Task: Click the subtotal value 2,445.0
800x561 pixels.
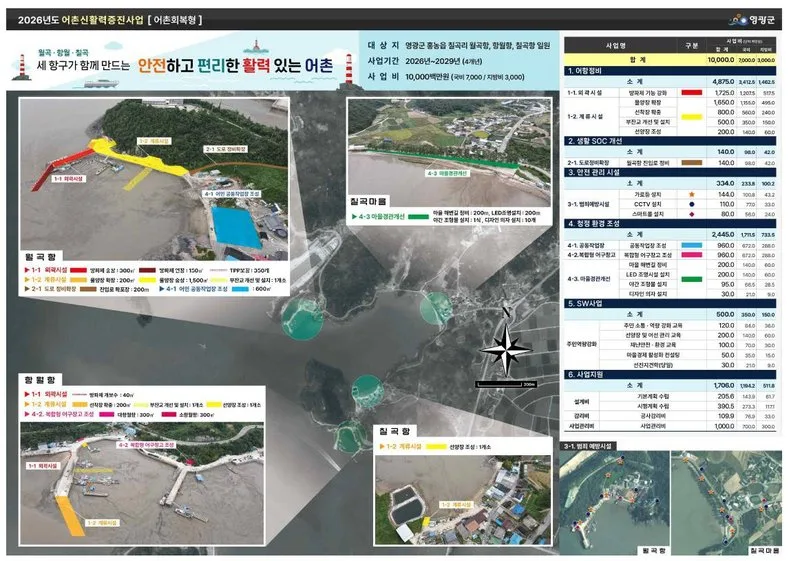Action: [x=723, y=235]
